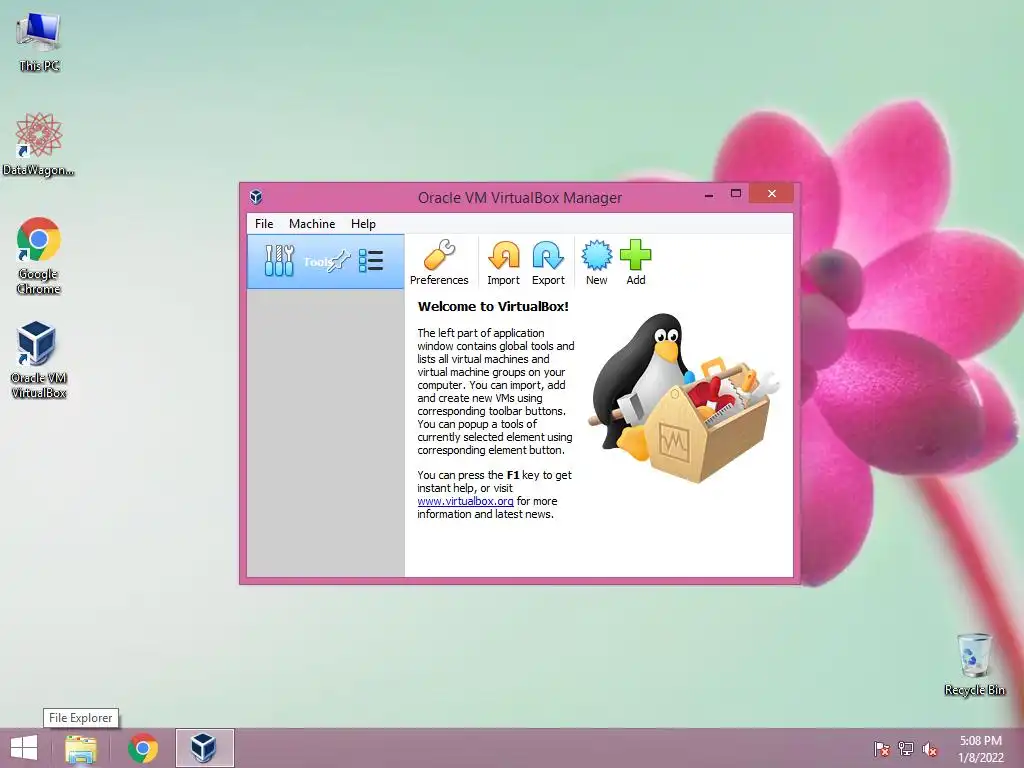Viewport: 1024px width, 768px height.
Task: Select the DataWagon desktop shortcut
Action: pos(39,145)
